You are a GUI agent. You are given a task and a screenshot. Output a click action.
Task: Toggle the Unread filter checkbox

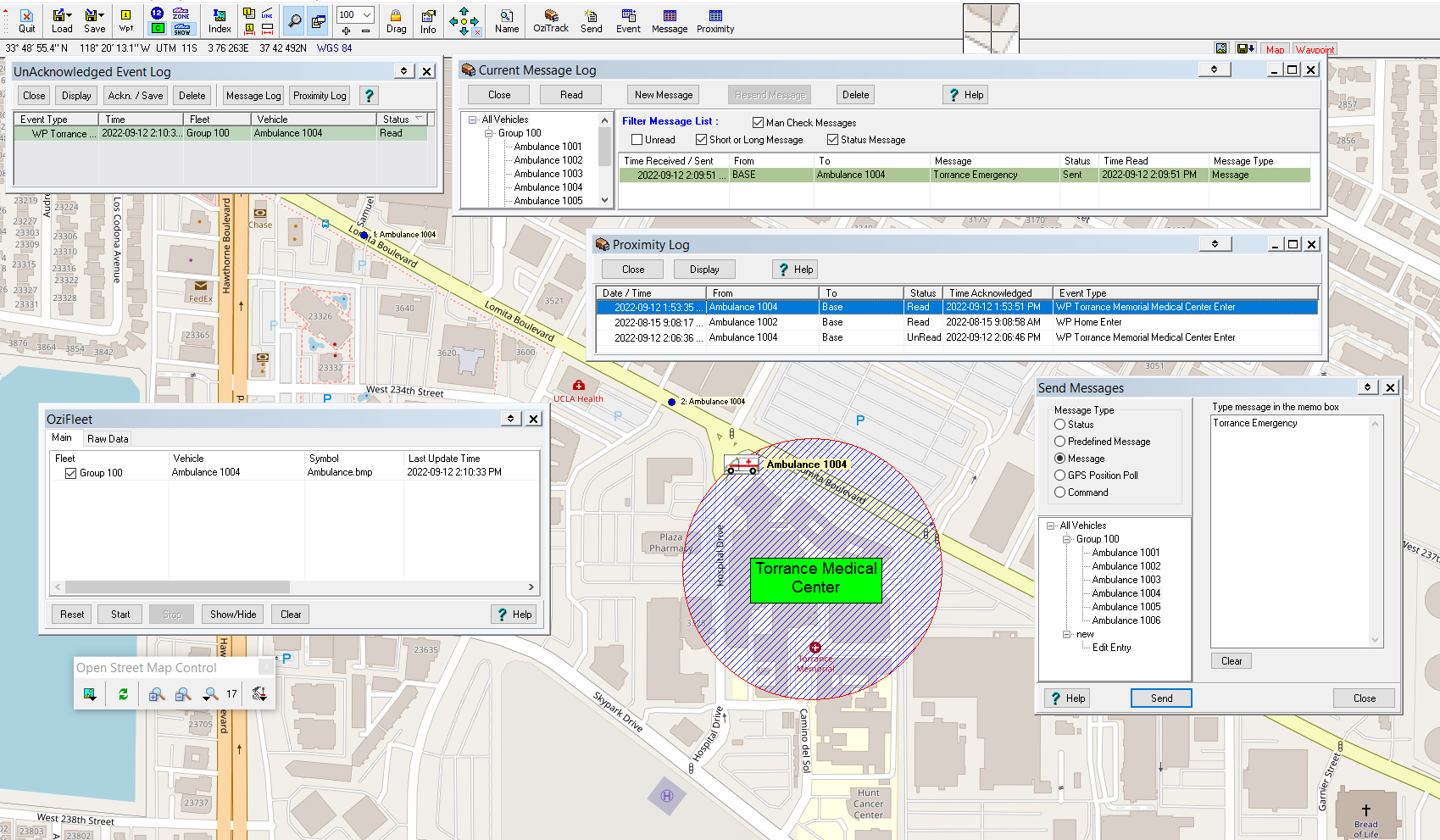637,140
